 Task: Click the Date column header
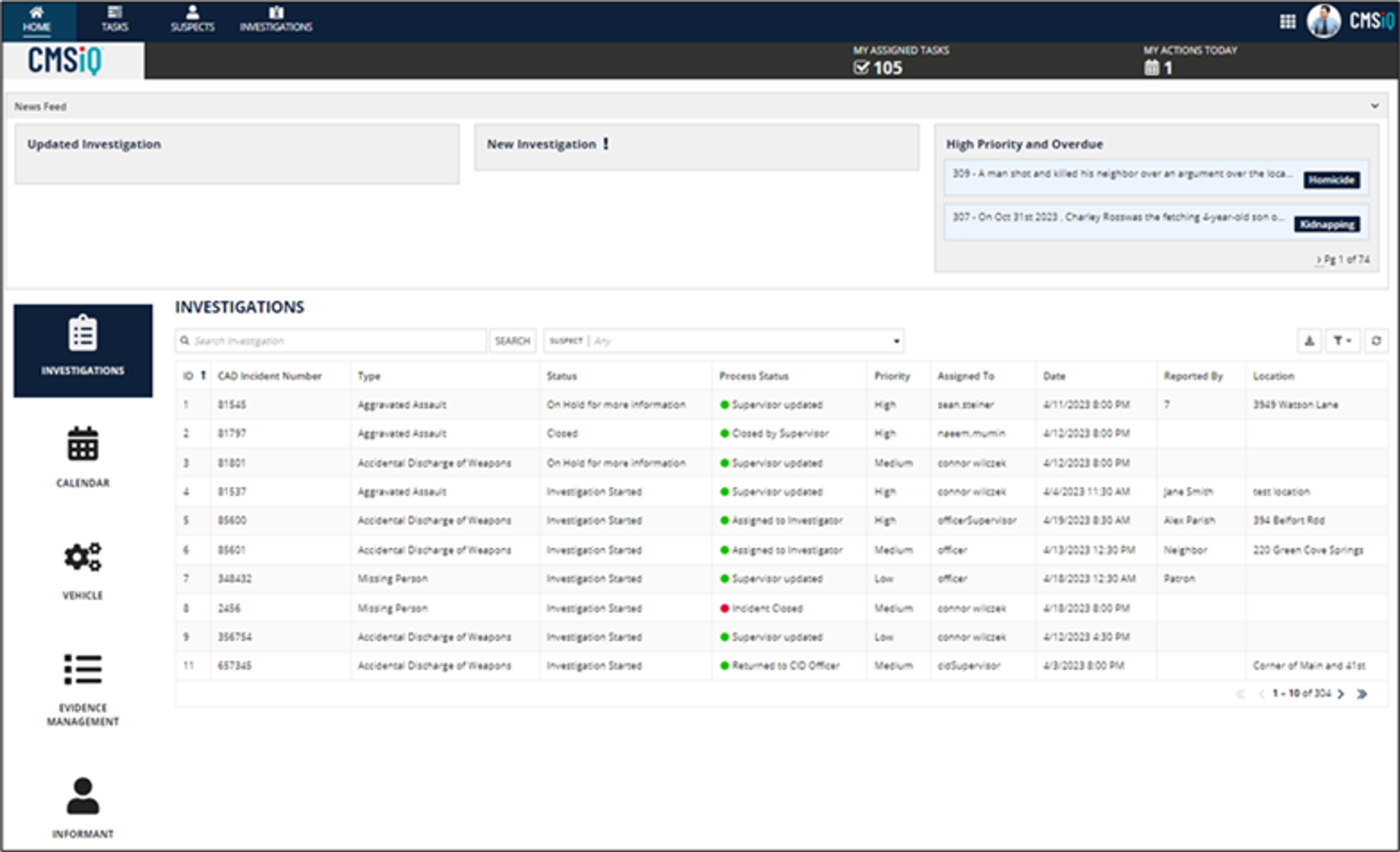click(1054, 376)
